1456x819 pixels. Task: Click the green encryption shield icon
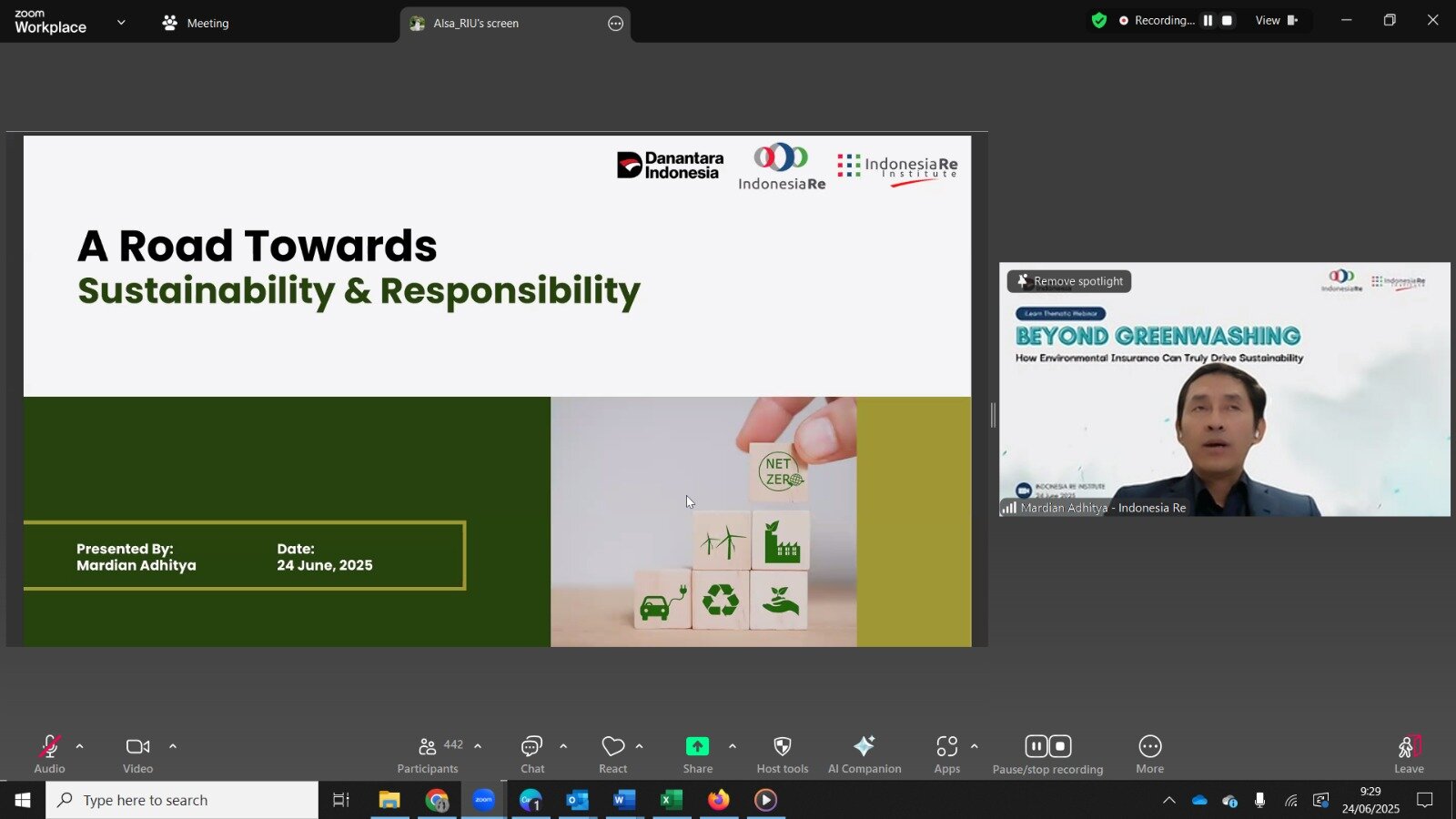point(1099,20)
